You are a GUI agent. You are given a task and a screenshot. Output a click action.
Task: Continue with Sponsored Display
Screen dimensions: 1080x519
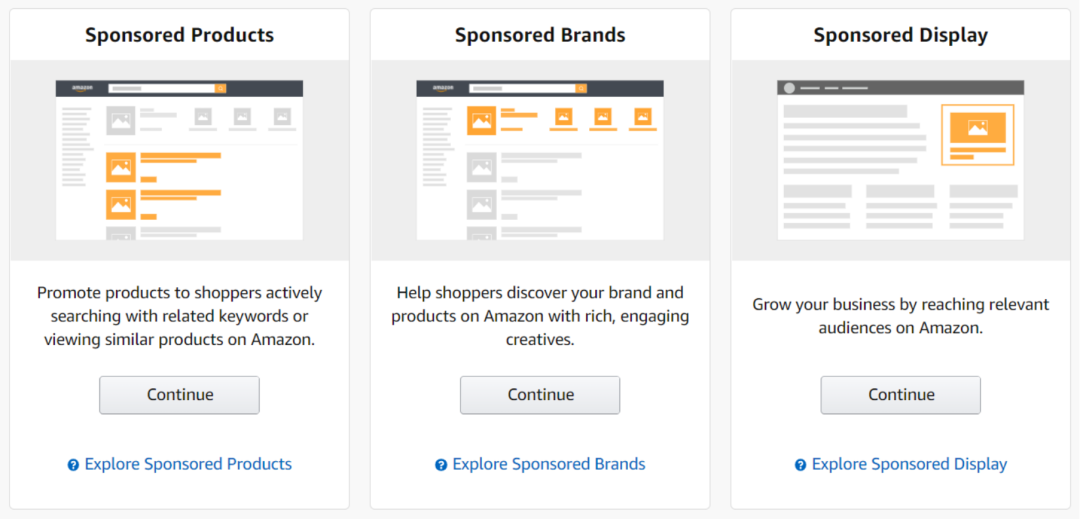[x=900, y=395]
